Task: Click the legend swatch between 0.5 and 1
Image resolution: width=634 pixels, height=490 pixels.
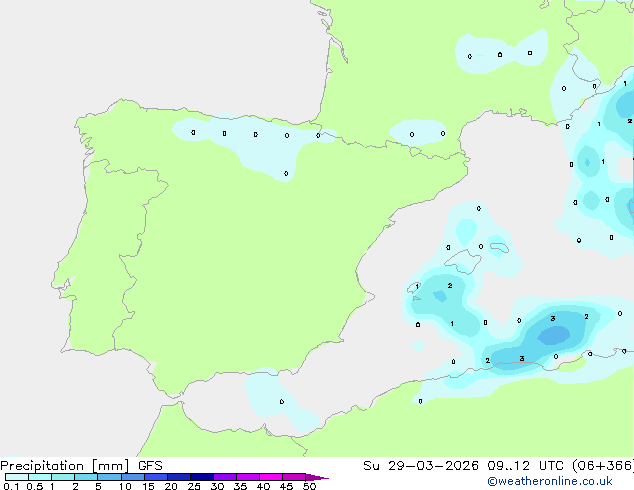Action: tap(40, 477)
